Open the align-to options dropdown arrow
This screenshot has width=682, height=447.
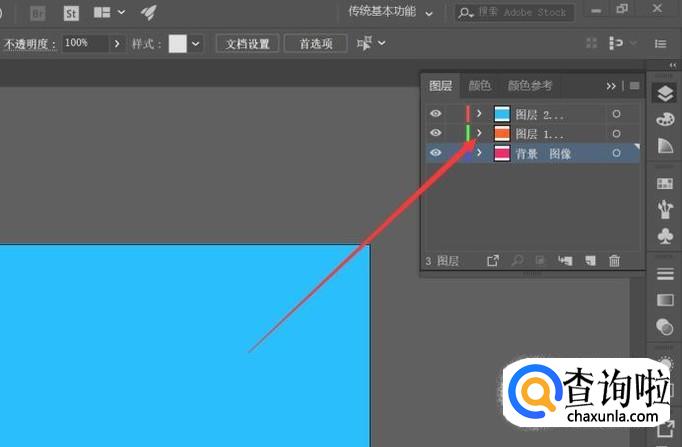[381, 43]
